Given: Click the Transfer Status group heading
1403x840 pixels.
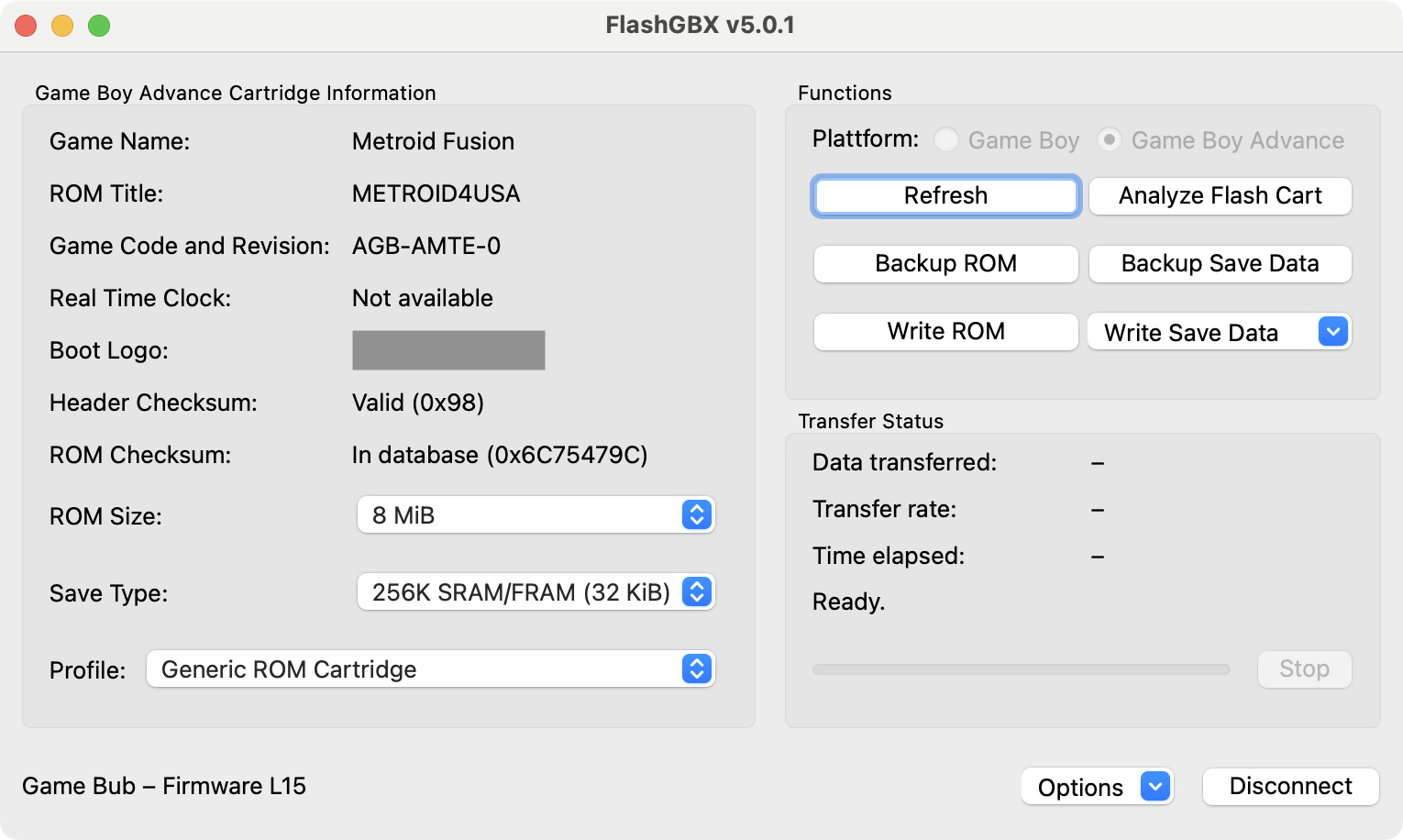Looking at the screenshot, I should (870, 421).
